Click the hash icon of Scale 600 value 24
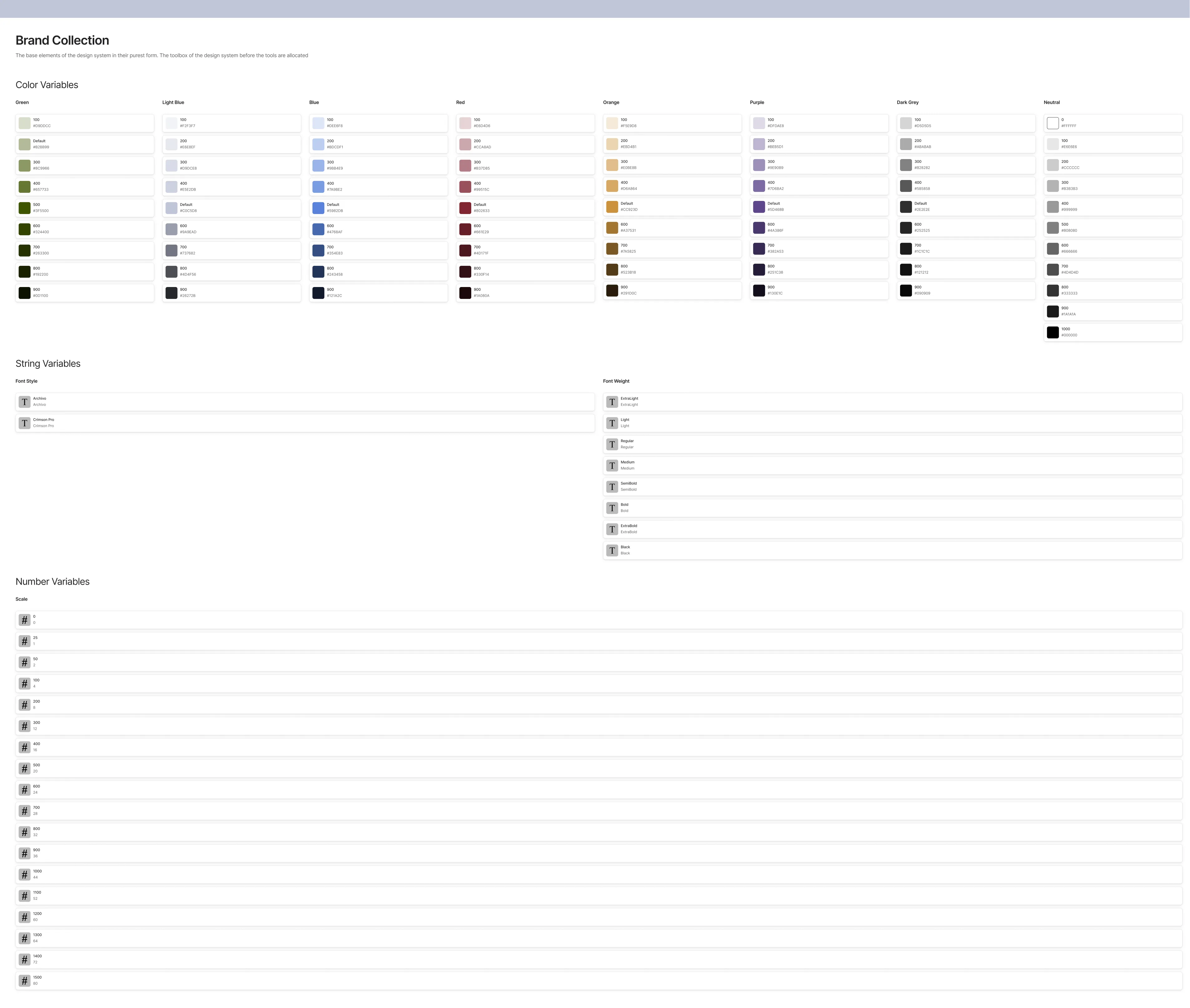The image size is (1190, 1008). pos(25,790)
